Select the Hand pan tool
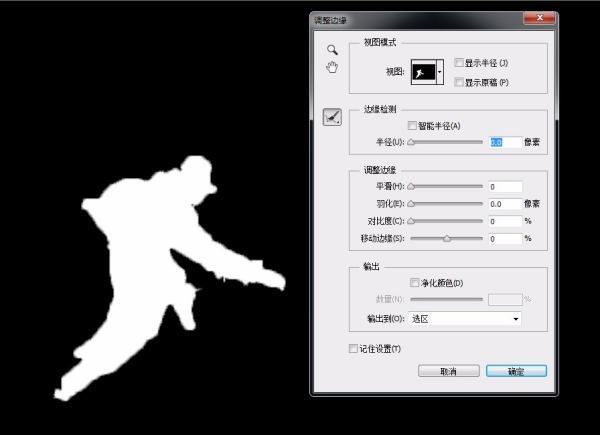 pos(332,67)
